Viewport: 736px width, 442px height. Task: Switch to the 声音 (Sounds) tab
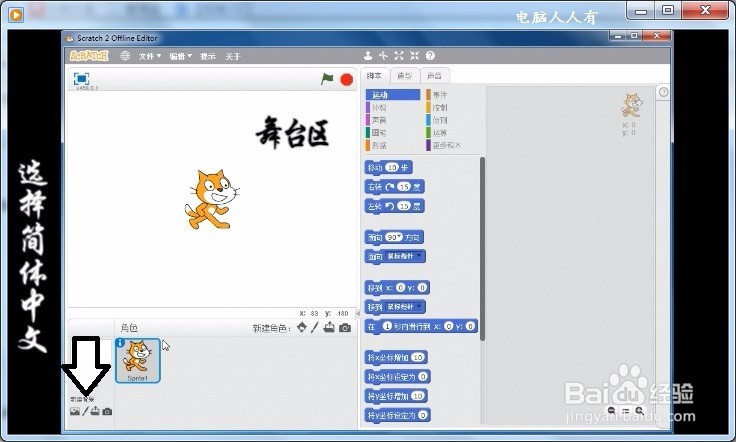click(435, 76)
